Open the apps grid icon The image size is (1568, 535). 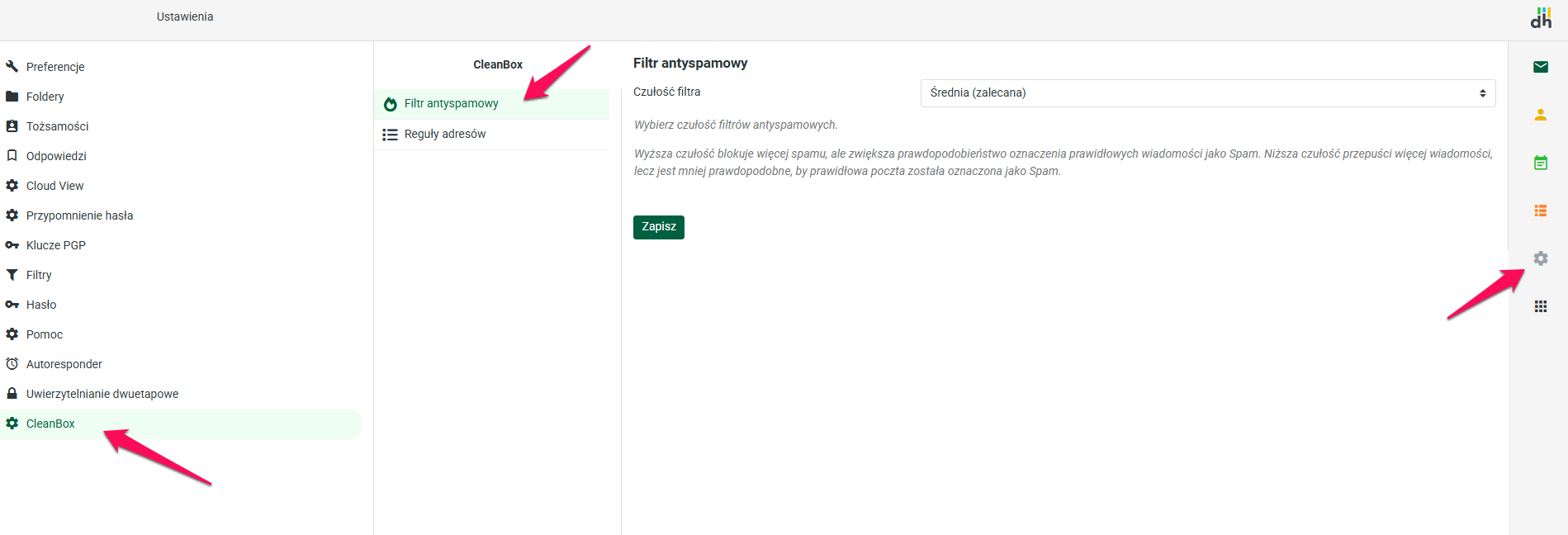click(1540, 306)
